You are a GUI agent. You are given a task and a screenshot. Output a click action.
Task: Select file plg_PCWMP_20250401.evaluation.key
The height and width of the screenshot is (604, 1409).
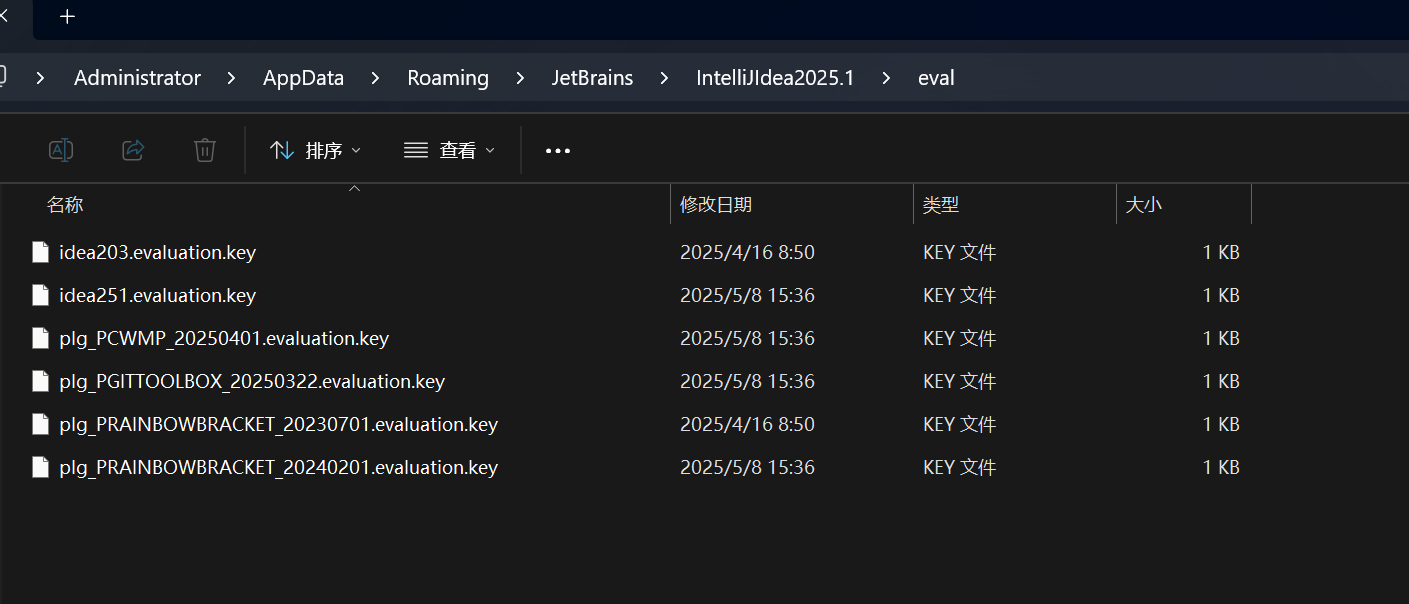(x=224, y=339)
